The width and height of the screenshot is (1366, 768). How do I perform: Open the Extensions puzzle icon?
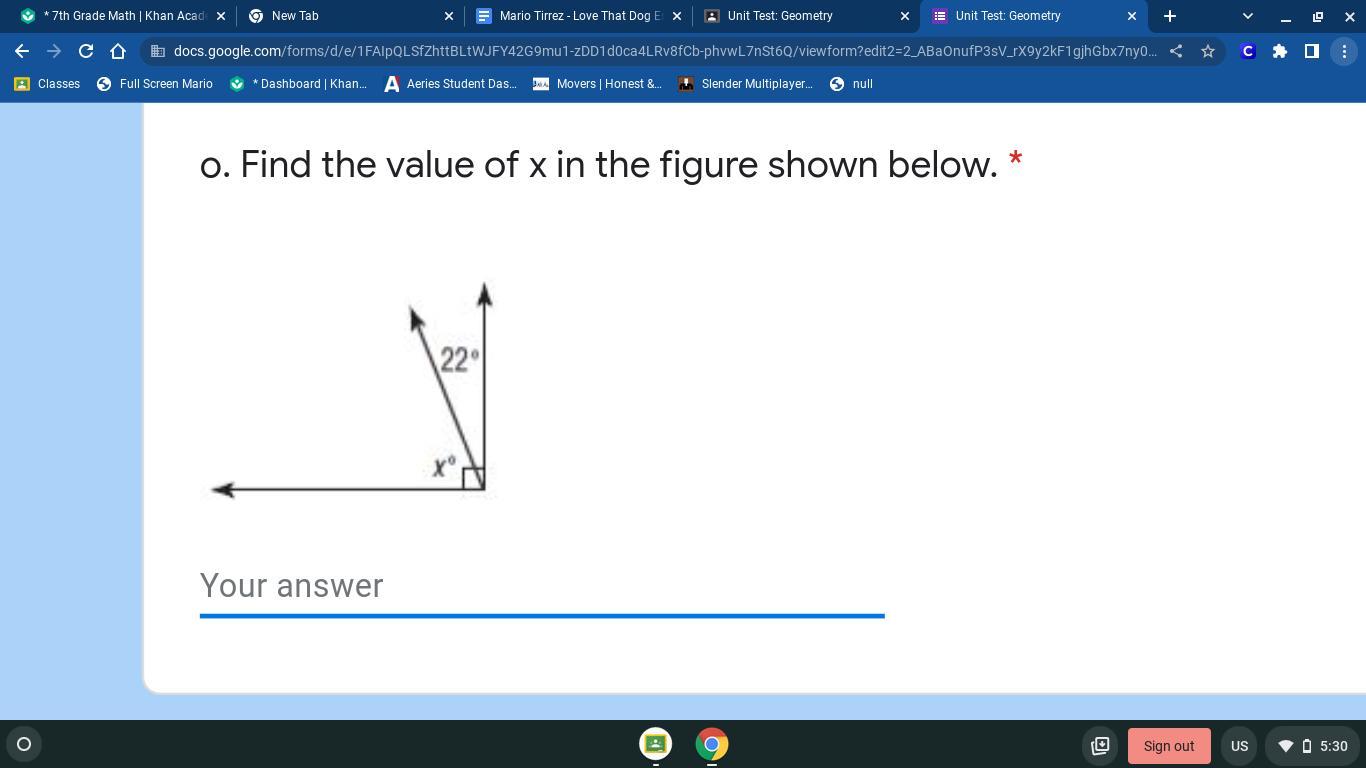[x=1280, y=51]
